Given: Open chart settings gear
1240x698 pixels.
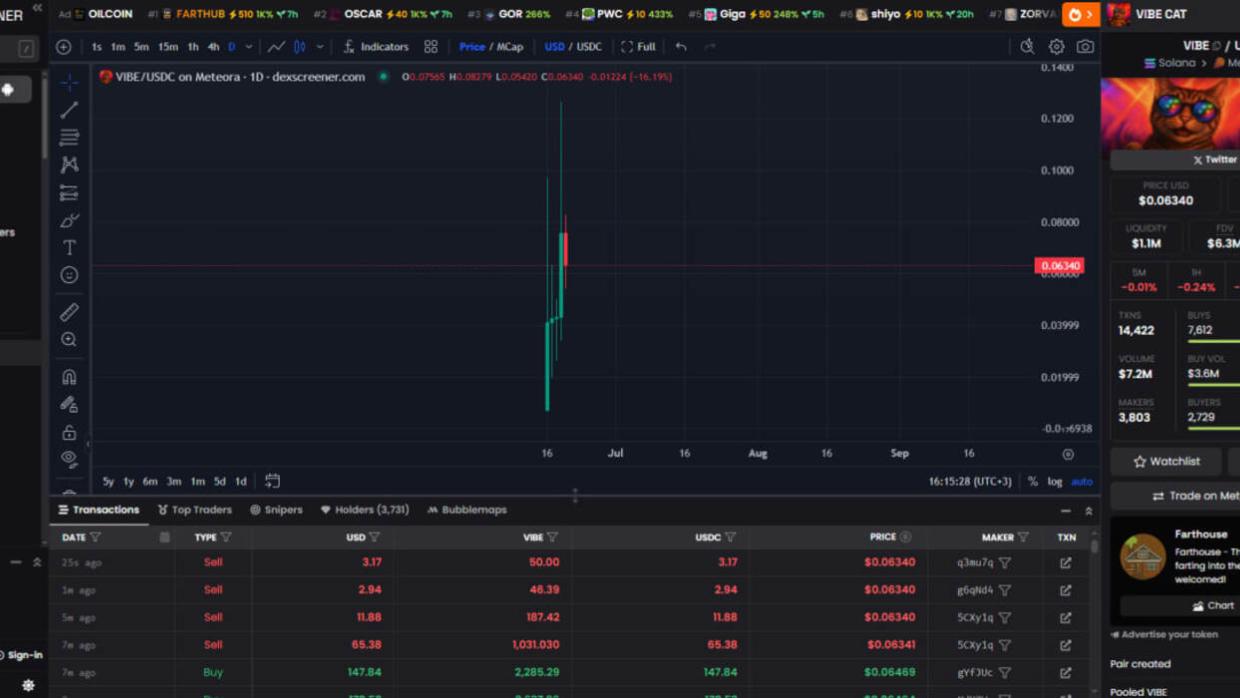Looking at the screenshot, I should (x=1056, y=47).
